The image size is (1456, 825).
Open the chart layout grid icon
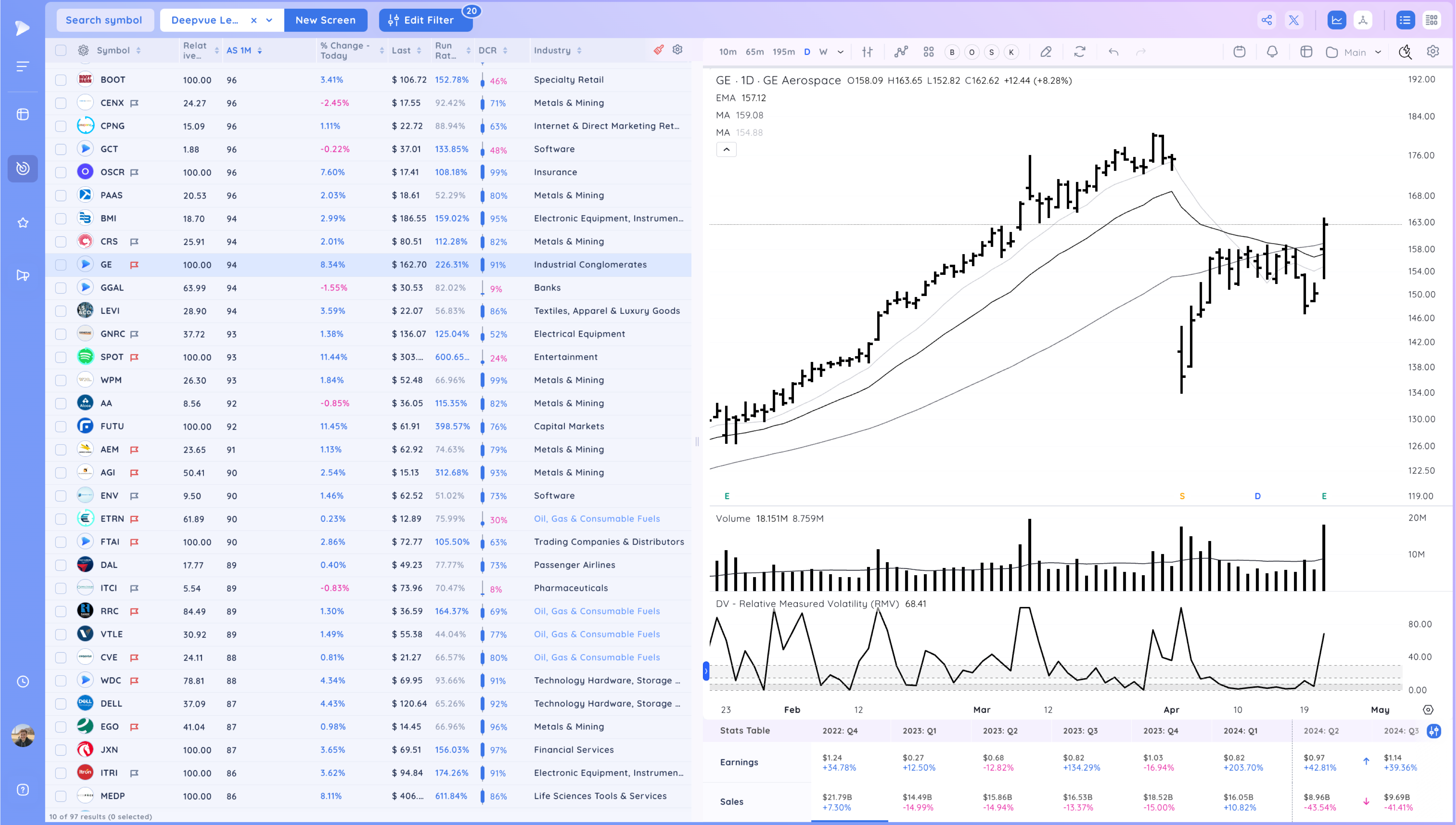929,52
